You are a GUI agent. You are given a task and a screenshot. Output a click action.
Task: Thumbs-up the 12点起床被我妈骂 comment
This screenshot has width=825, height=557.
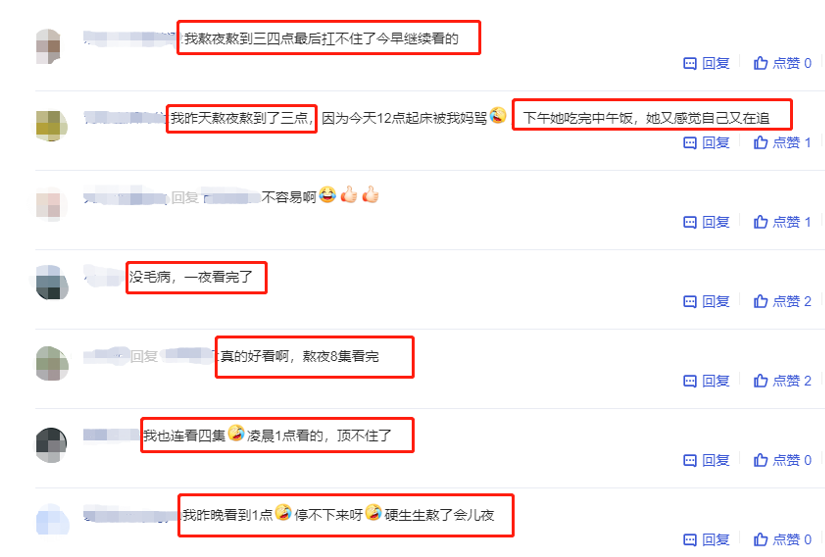tap(760, 143)
